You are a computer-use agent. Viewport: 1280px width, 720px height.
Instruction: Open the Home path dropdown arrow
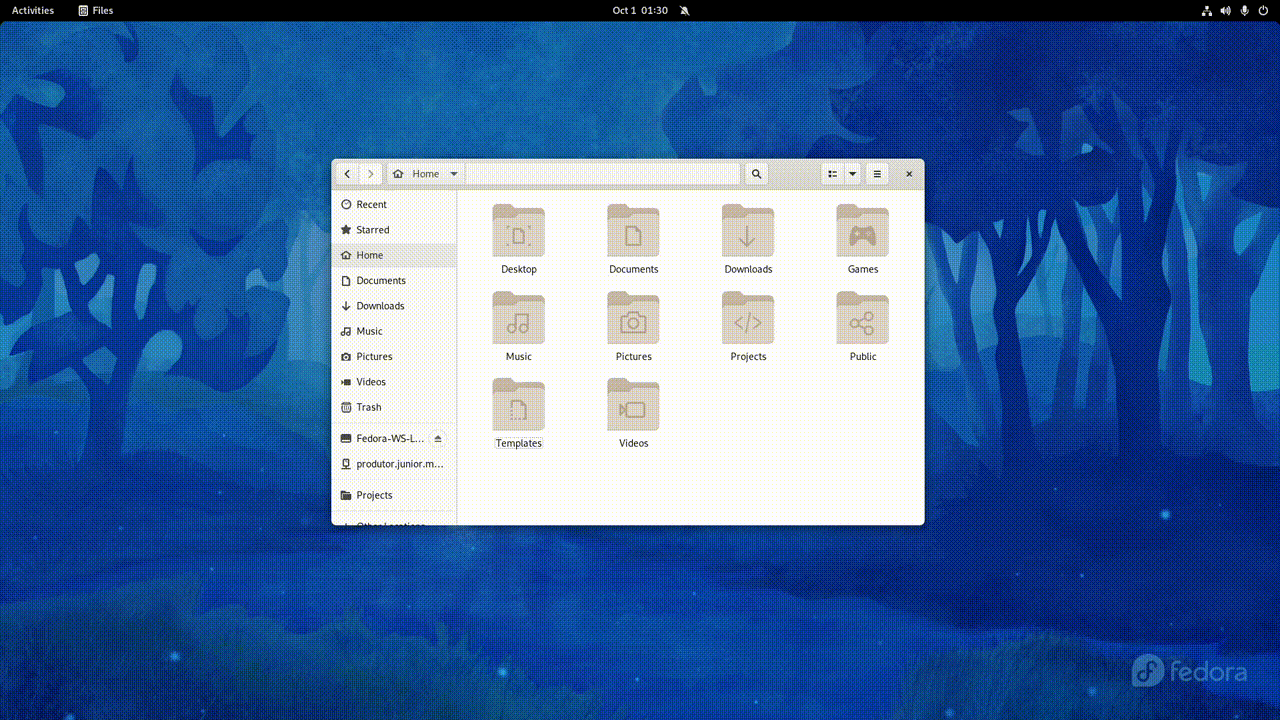tap(453, 174)
